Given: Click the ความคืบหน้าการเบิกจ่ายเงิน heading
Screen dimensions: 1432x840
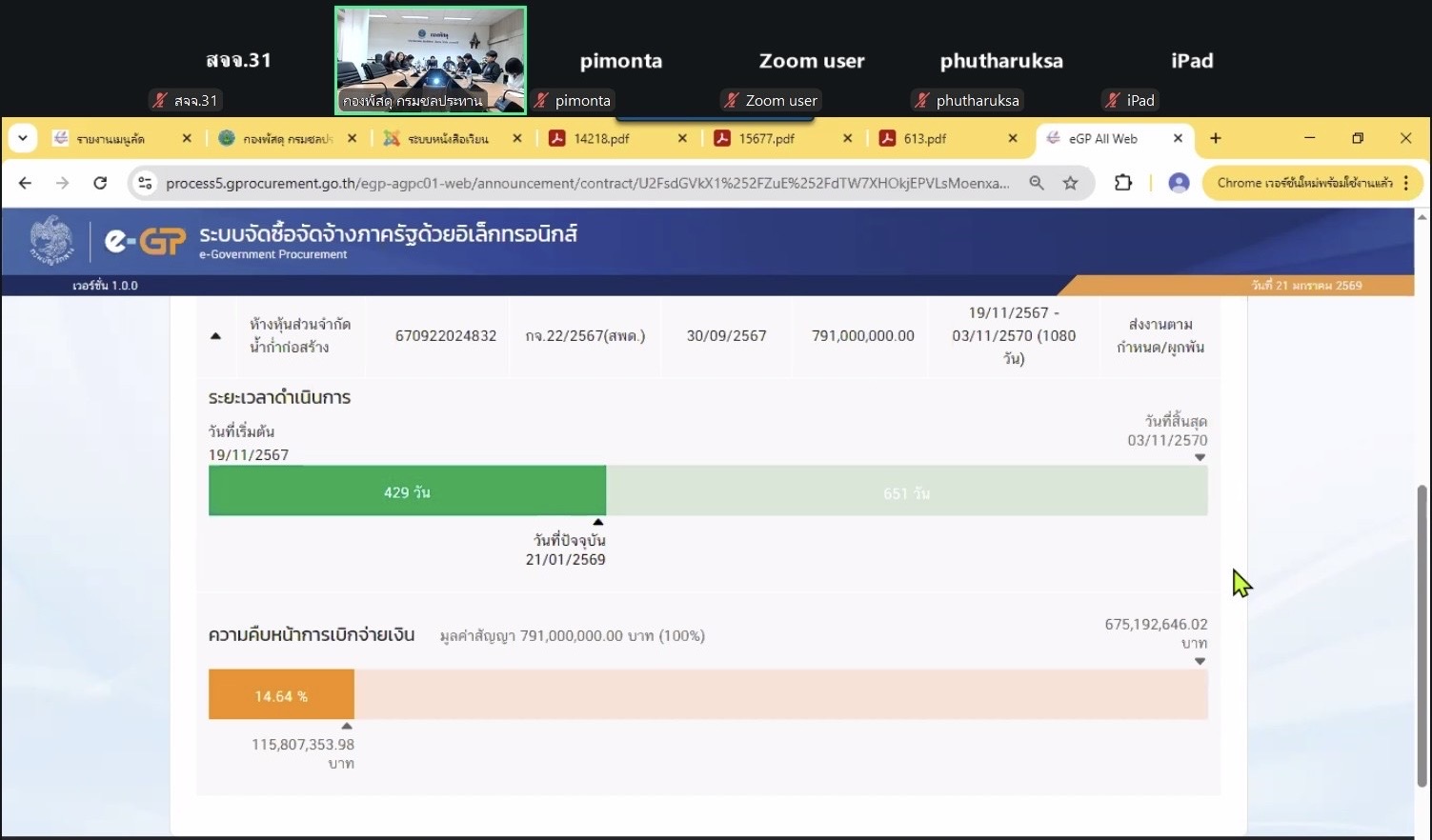Looking at the screenshot, I should 312,634.
